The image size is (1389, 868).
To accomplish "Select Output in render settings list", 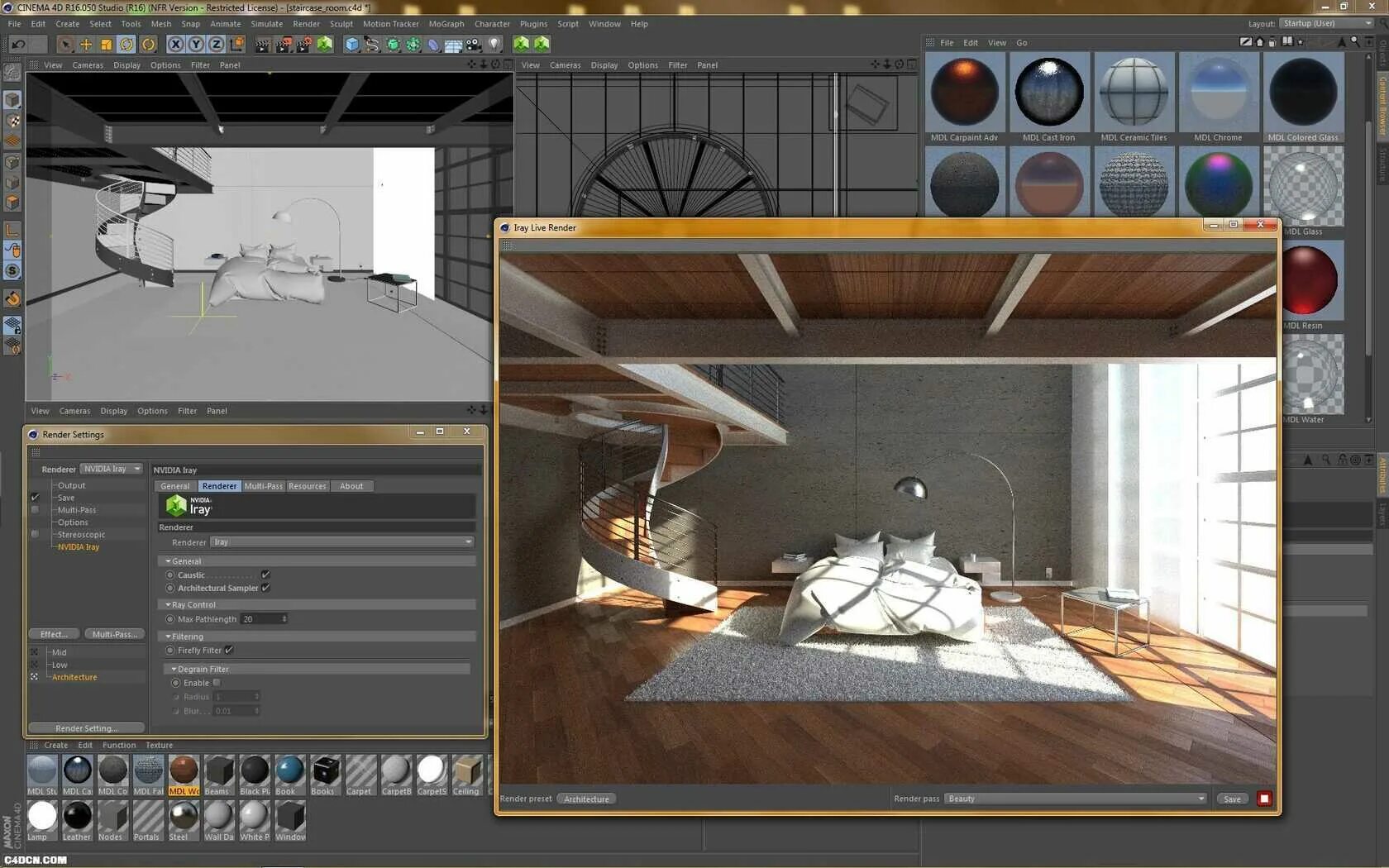I will [71, 485].
